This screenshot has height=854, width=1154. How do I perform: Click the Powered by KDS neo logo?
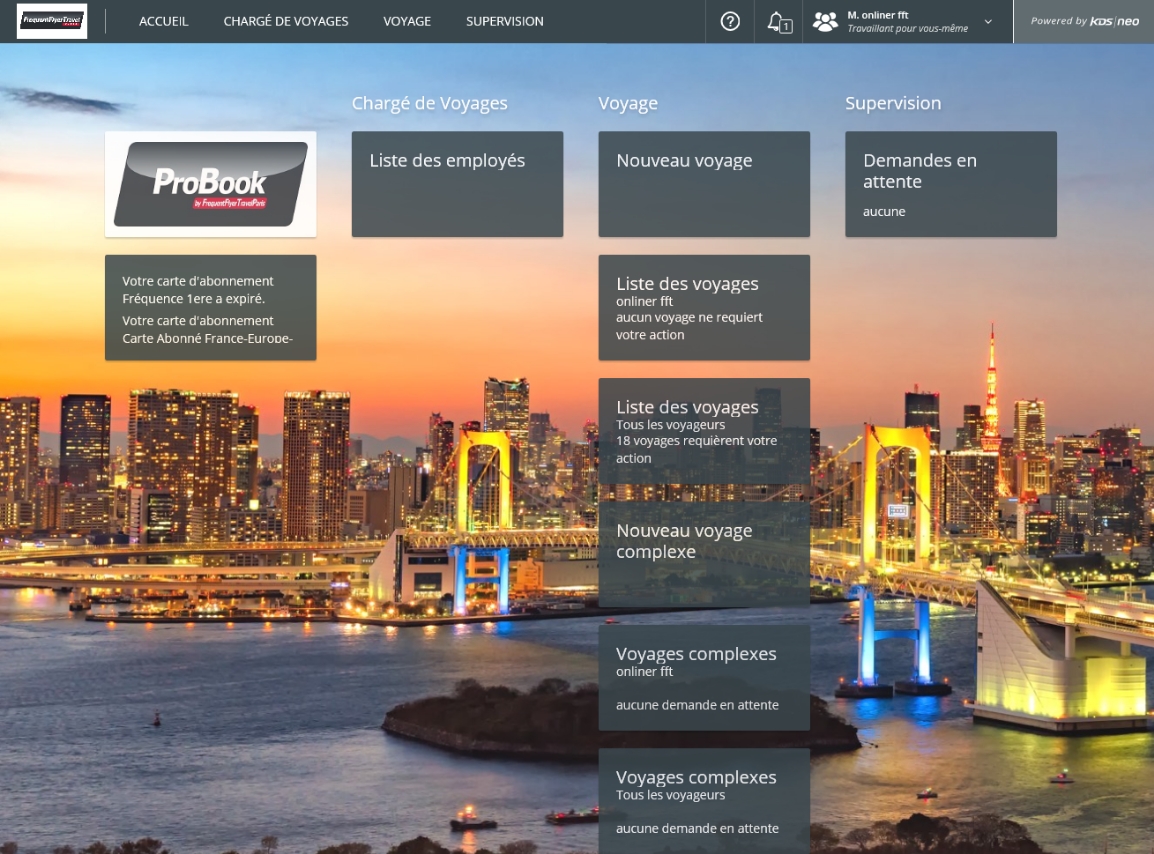[x=1084, y=21]
